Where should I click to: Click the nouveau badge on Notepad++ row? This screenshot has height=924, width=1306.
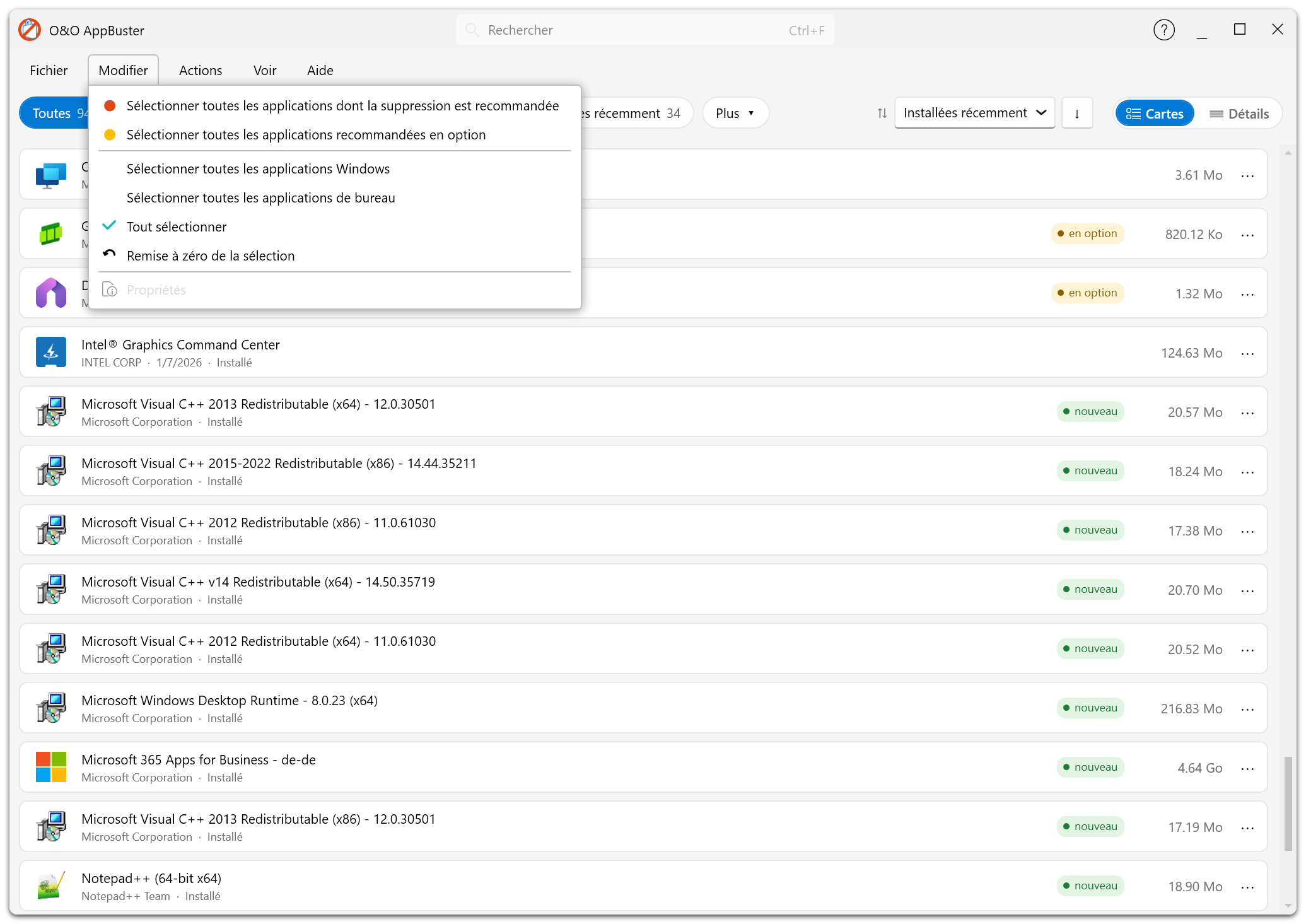(1090, 886)
